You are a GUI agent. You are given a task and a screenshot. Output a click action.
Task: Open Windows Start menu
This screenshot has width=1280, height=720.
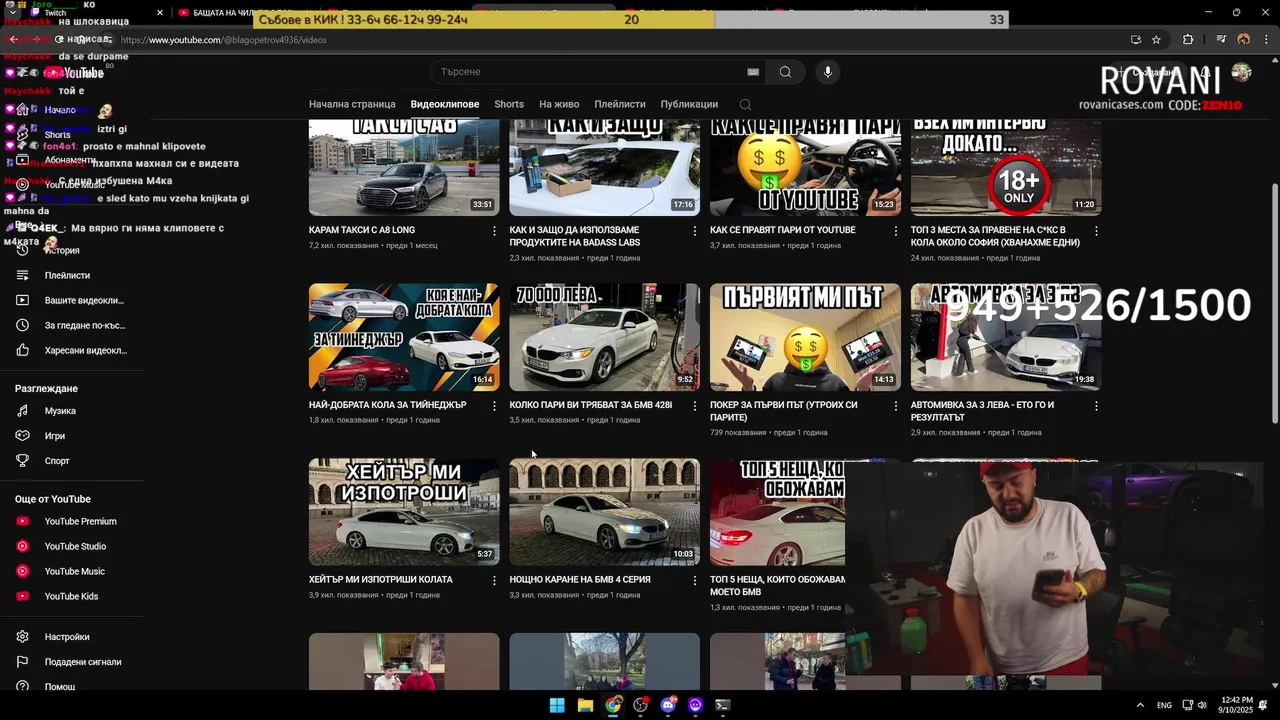click(x=557, y=705)
